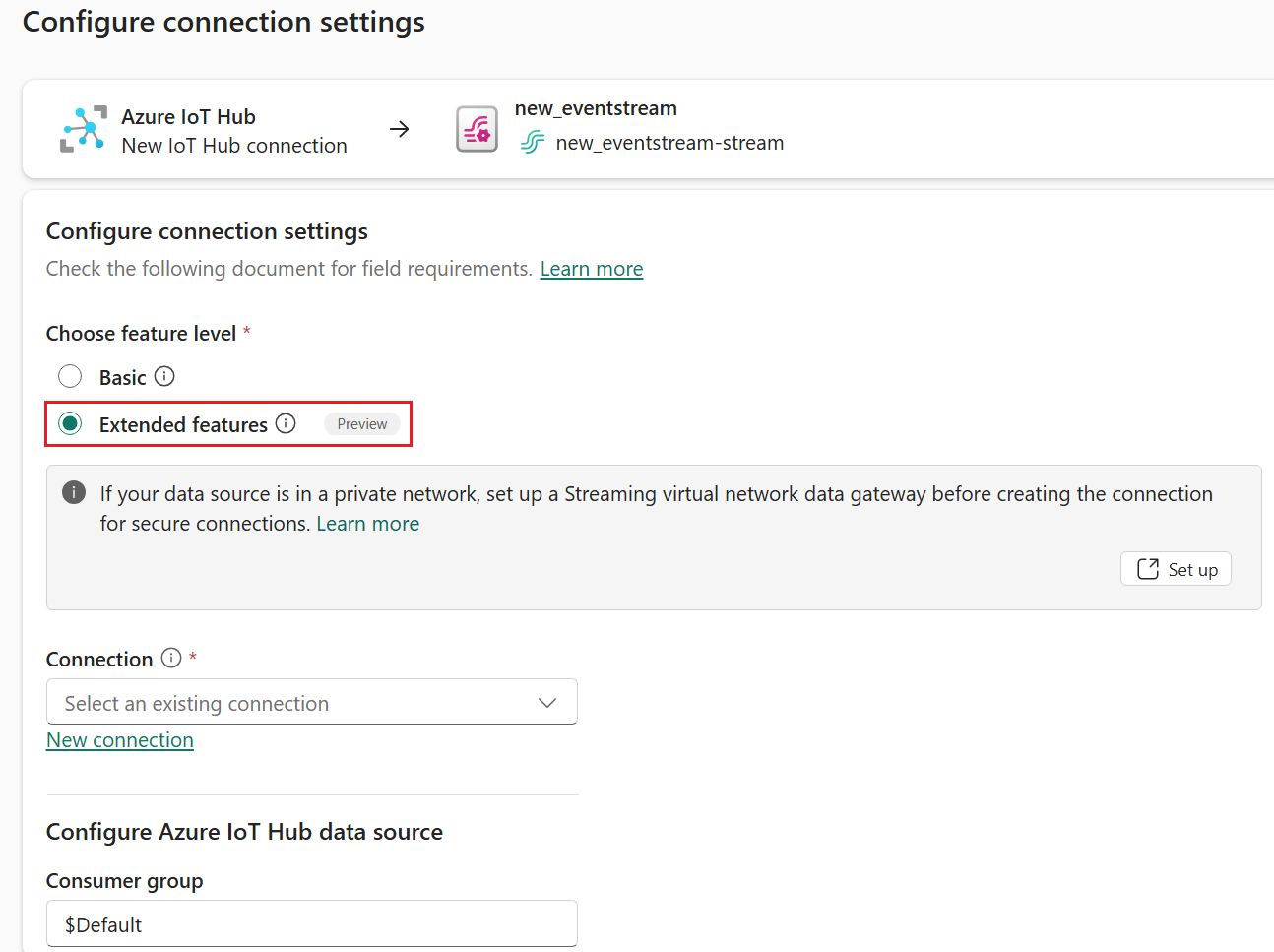Open the existing connection dropdown
Viewport: 1274px width, 952px height.
312,702
